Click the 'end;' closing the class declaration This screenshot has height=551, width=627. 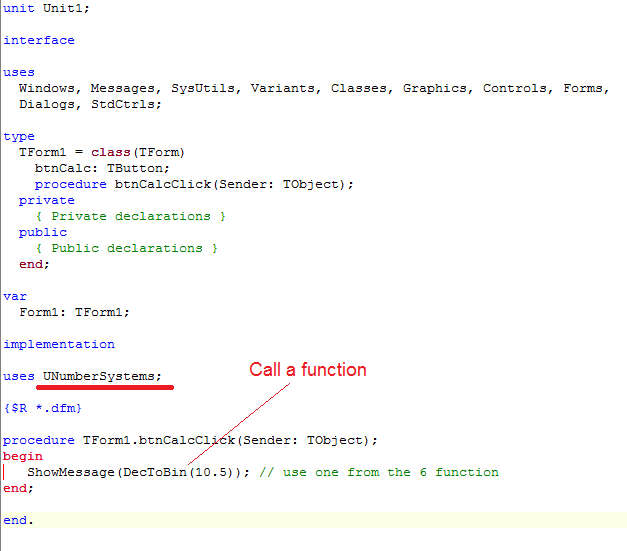click(34, 264)
